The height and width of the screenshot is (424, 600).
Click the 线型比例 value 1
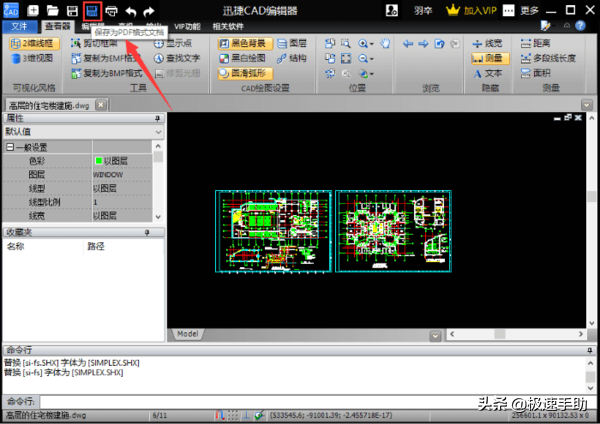click(x=122, y=202)
